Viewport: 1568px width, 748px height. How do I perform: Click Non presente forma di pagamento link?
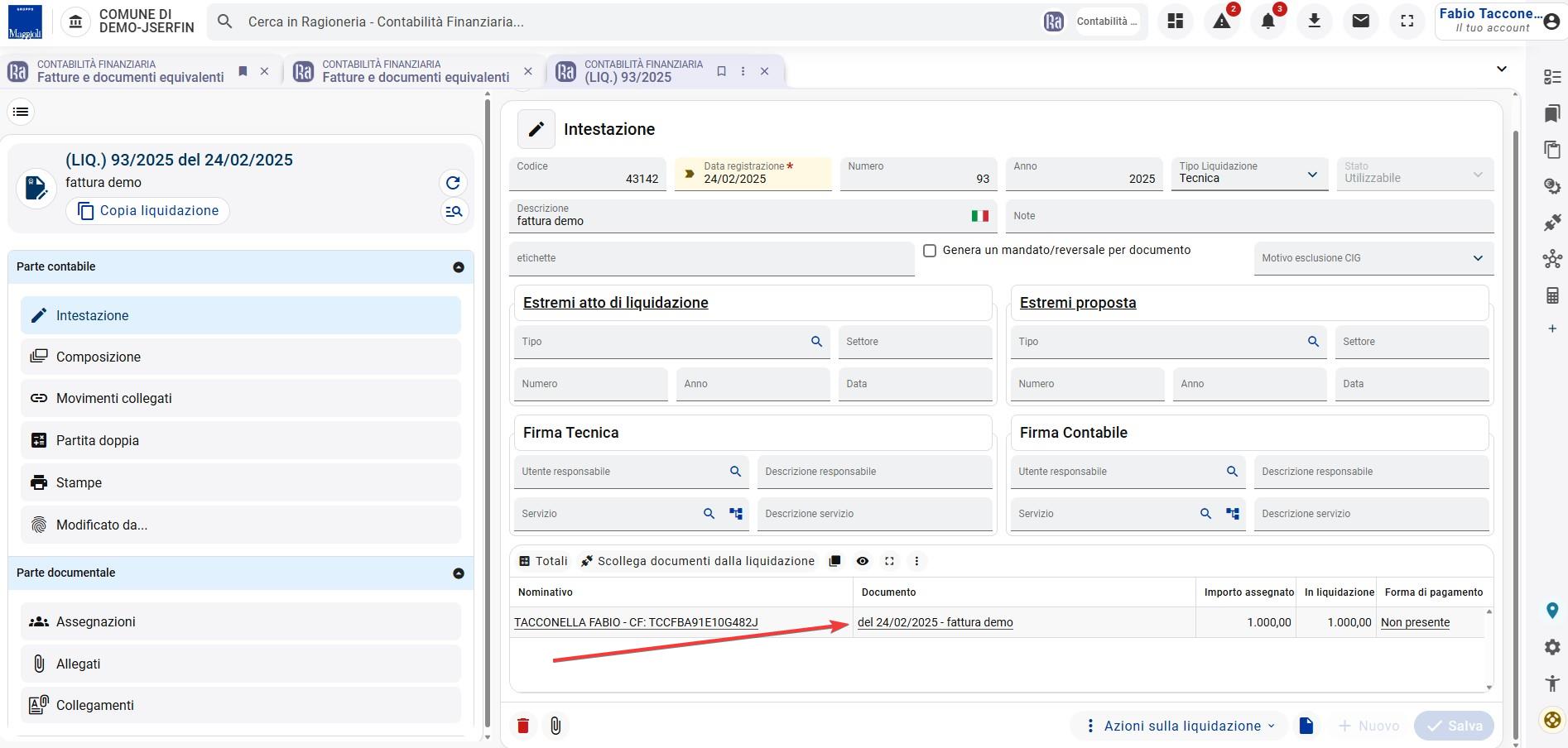(1415, 622)
